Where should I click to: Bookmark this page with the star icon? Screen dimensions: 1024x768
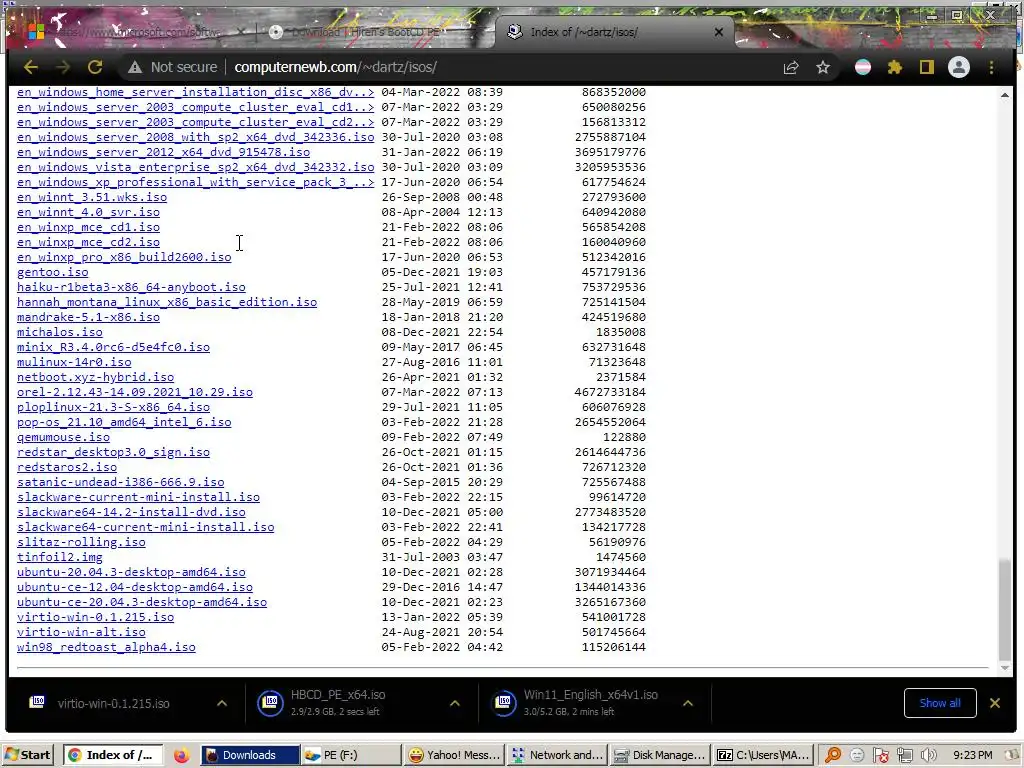click(823, 67)
